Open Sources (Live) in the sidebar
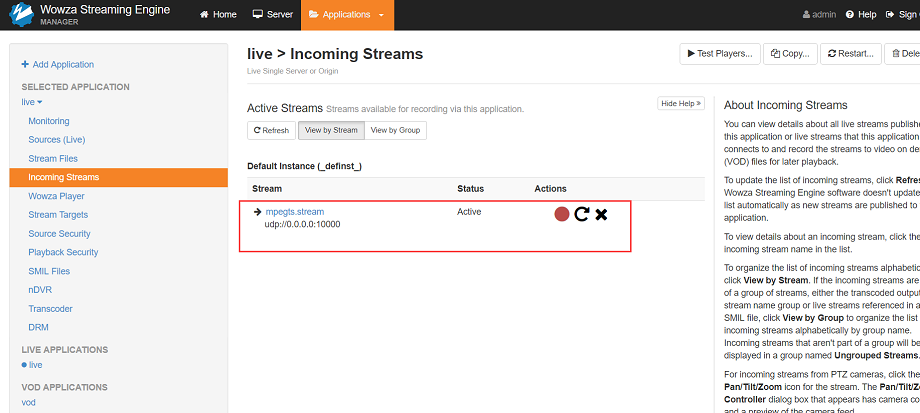The height and width of the screenshot is (413, 920). coord(57,140)
